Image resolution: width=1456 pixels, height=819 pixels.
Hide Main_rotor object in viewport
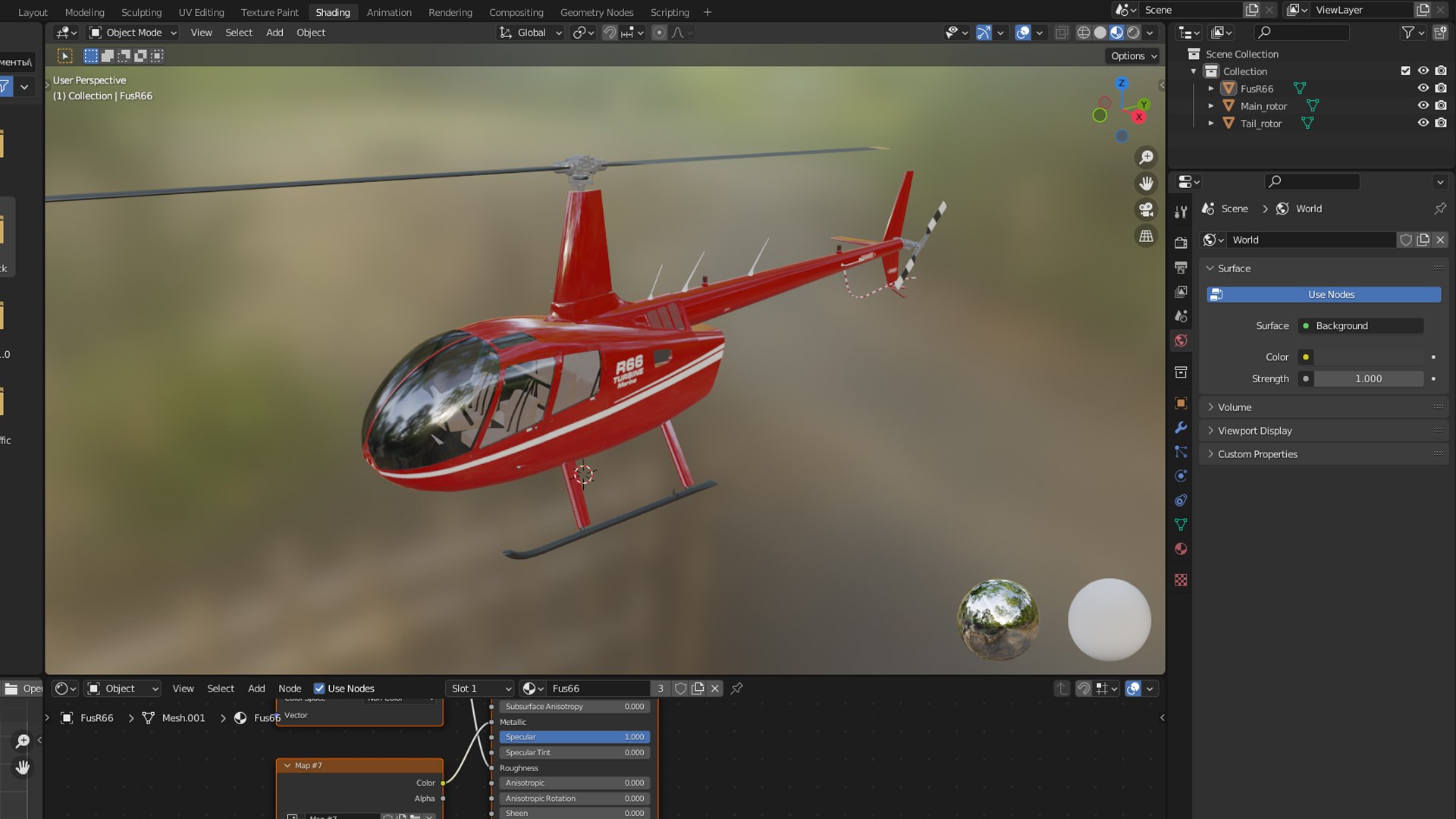point(1423,106)
